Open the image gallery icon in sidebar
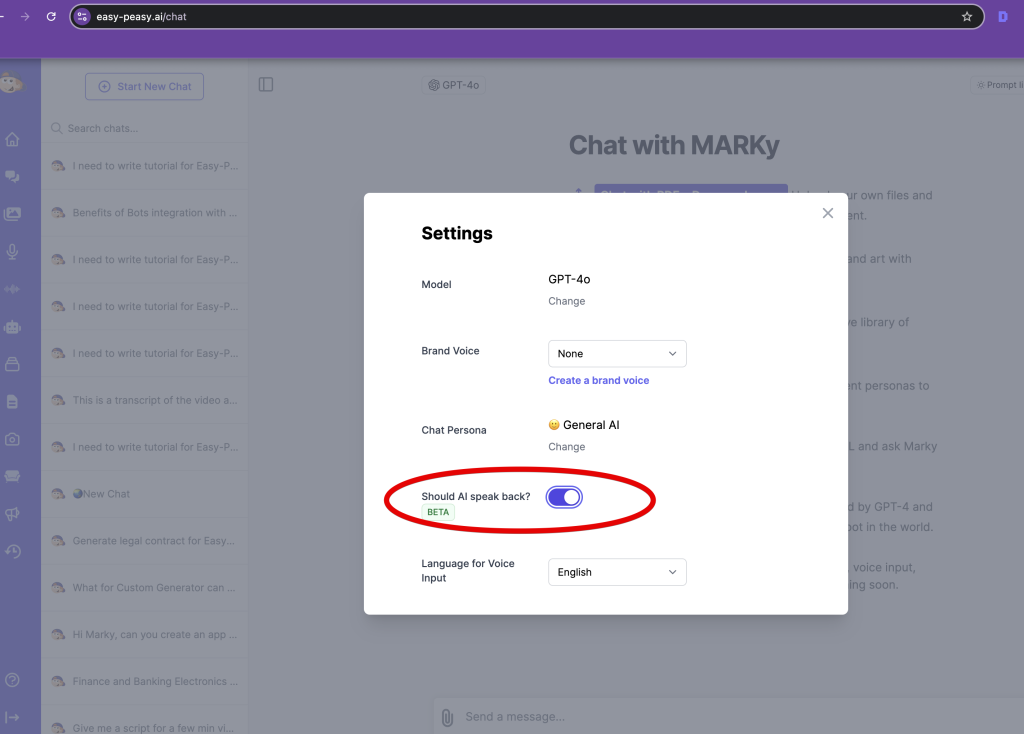Image resolution: width=1024 pixels, height=734 pixels. [13, 214]
